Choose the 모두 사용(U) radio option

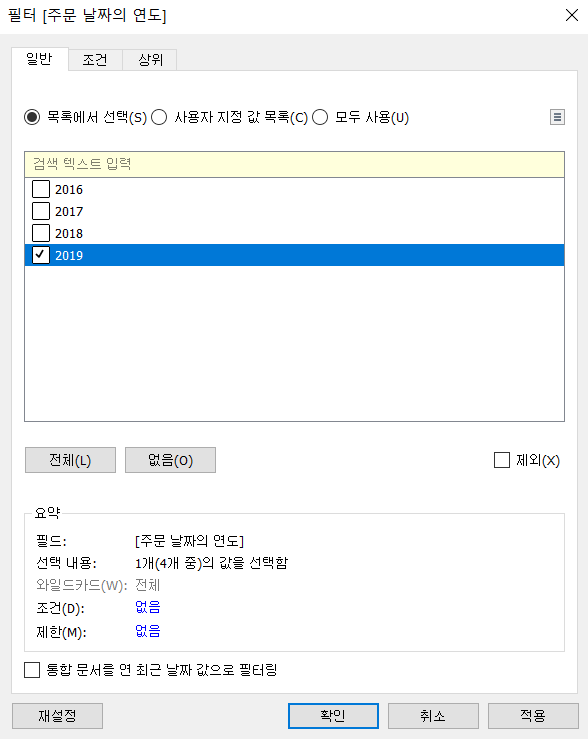coord(320,117)
